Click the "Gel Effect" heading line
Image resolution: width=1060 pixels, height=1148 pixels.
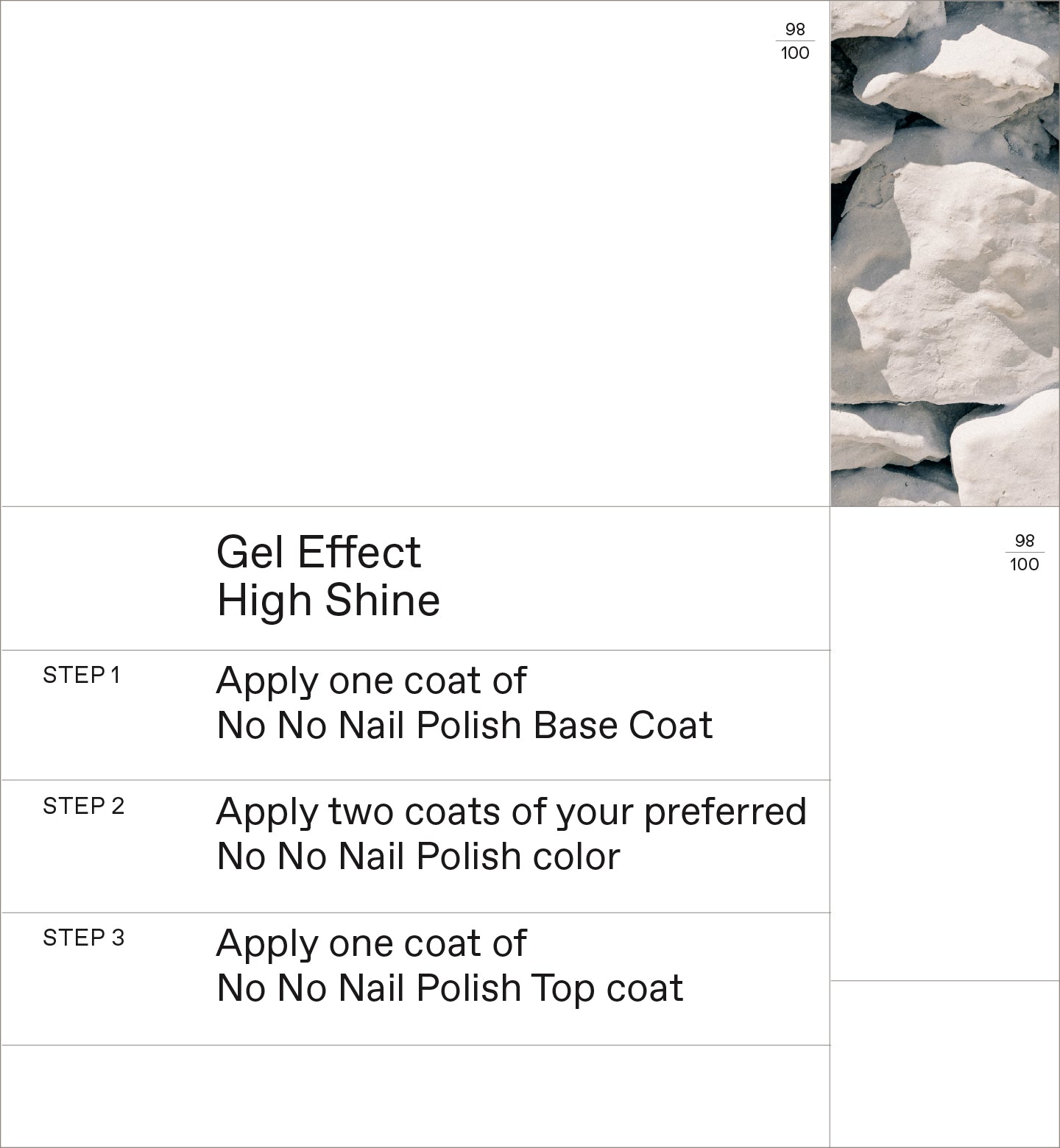[319, 552]
